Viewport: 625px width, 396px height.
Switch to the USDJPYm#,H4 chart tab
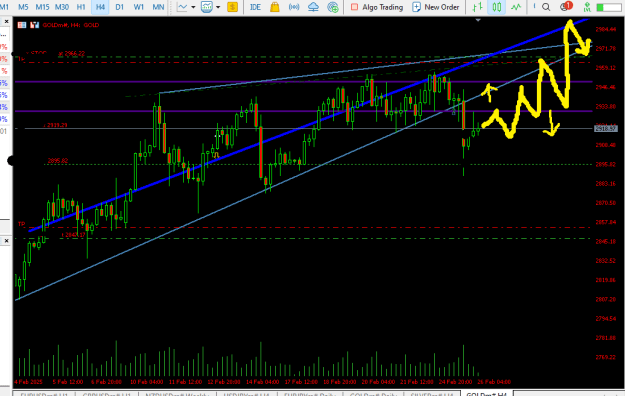[246, 394]
